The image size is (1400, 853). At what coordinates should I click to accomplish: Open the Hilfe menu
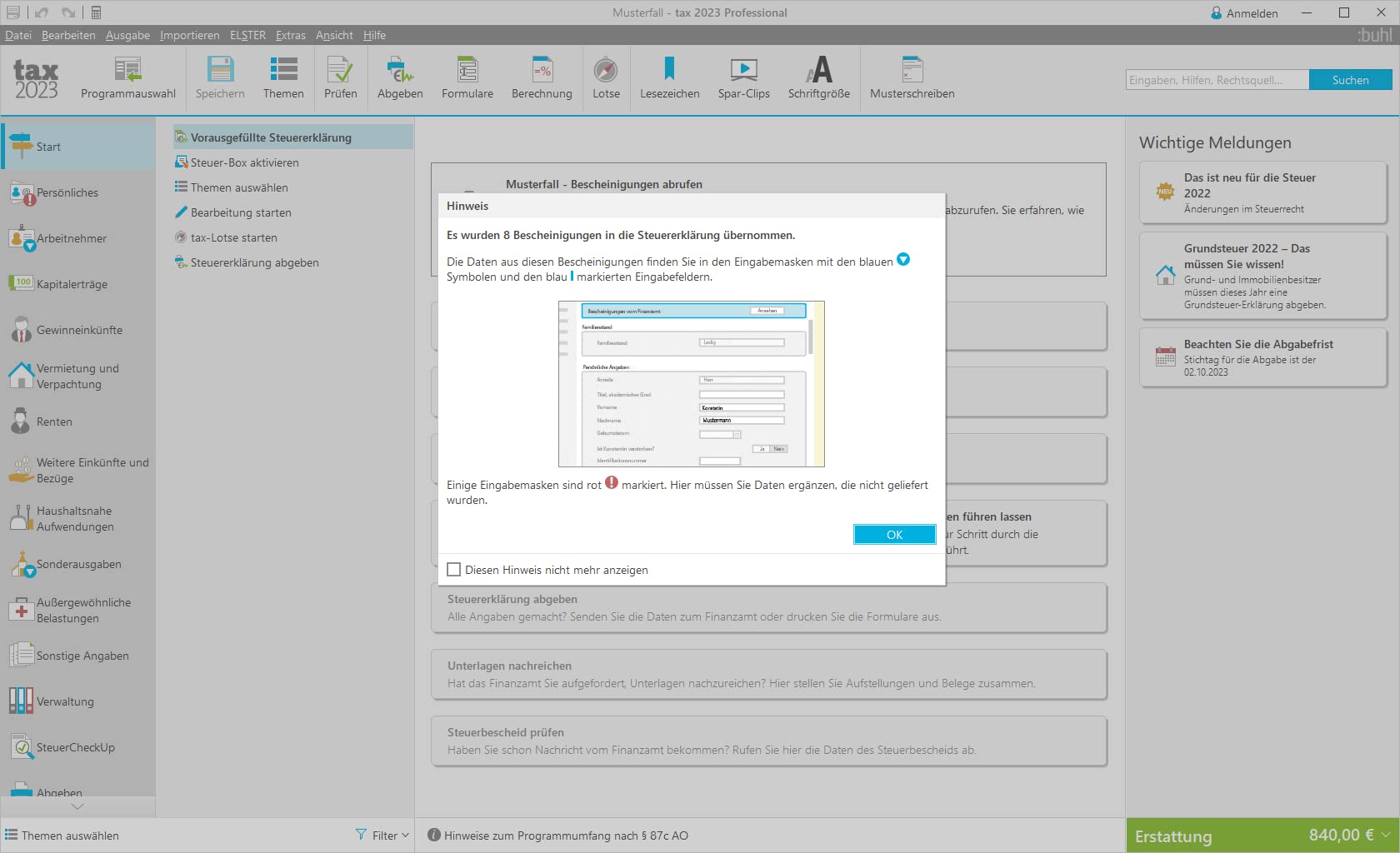tap(374, 35)
